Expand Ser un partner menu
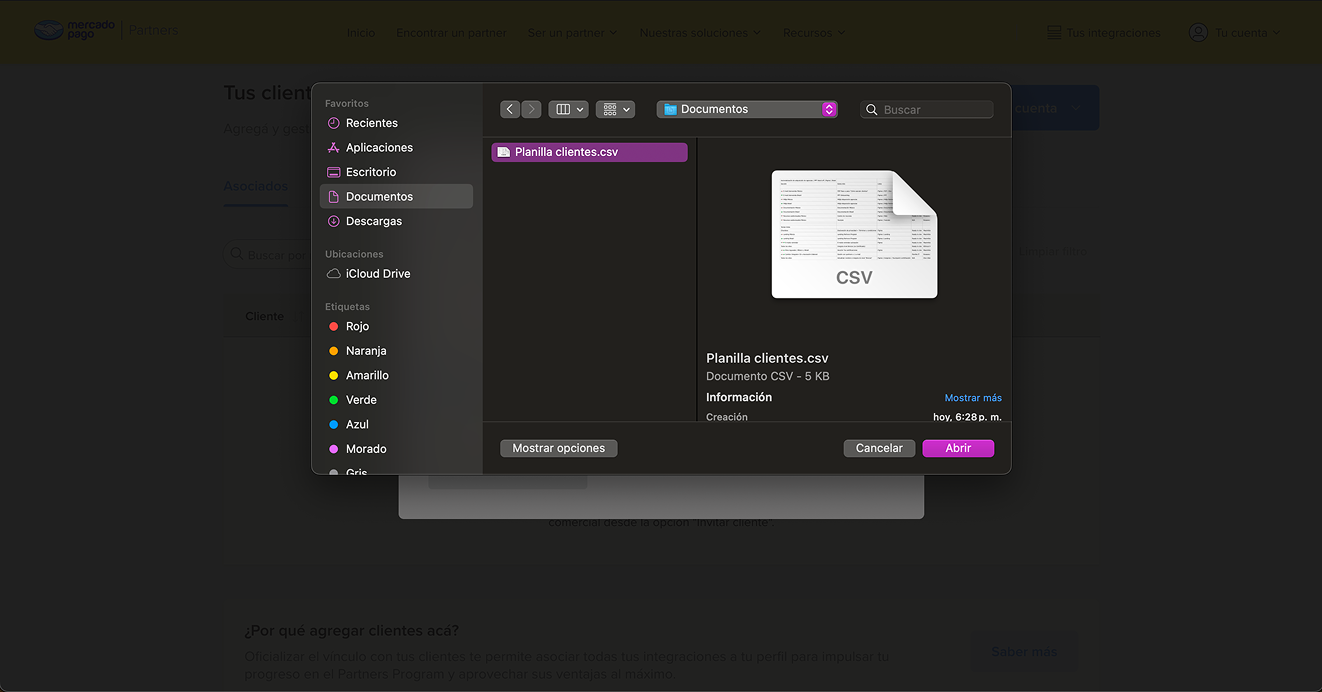Screen dimensions: 1322x692 coord(573,33)
